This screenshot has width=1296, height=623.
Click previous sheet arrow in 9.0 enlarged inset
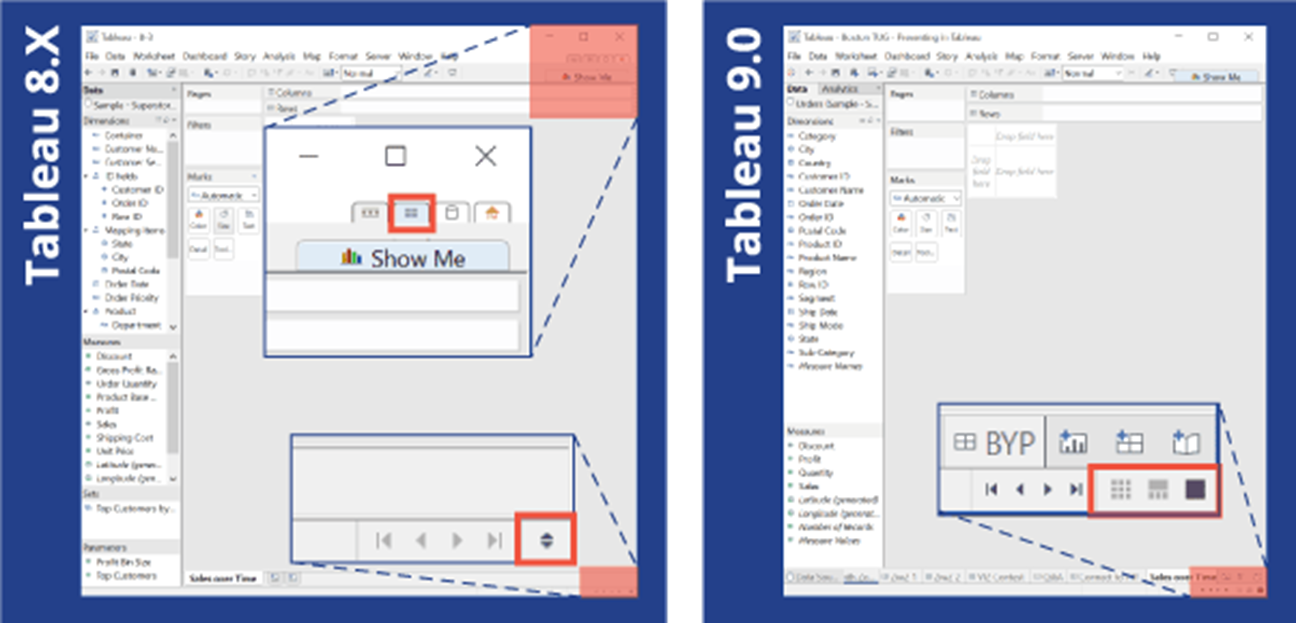pos(1020,489)
